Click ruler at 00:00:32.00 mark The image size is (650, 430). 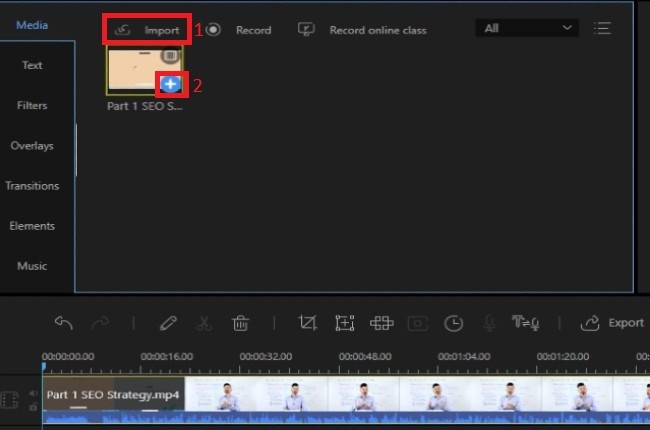pyautogui.click(x=266, y=357)
